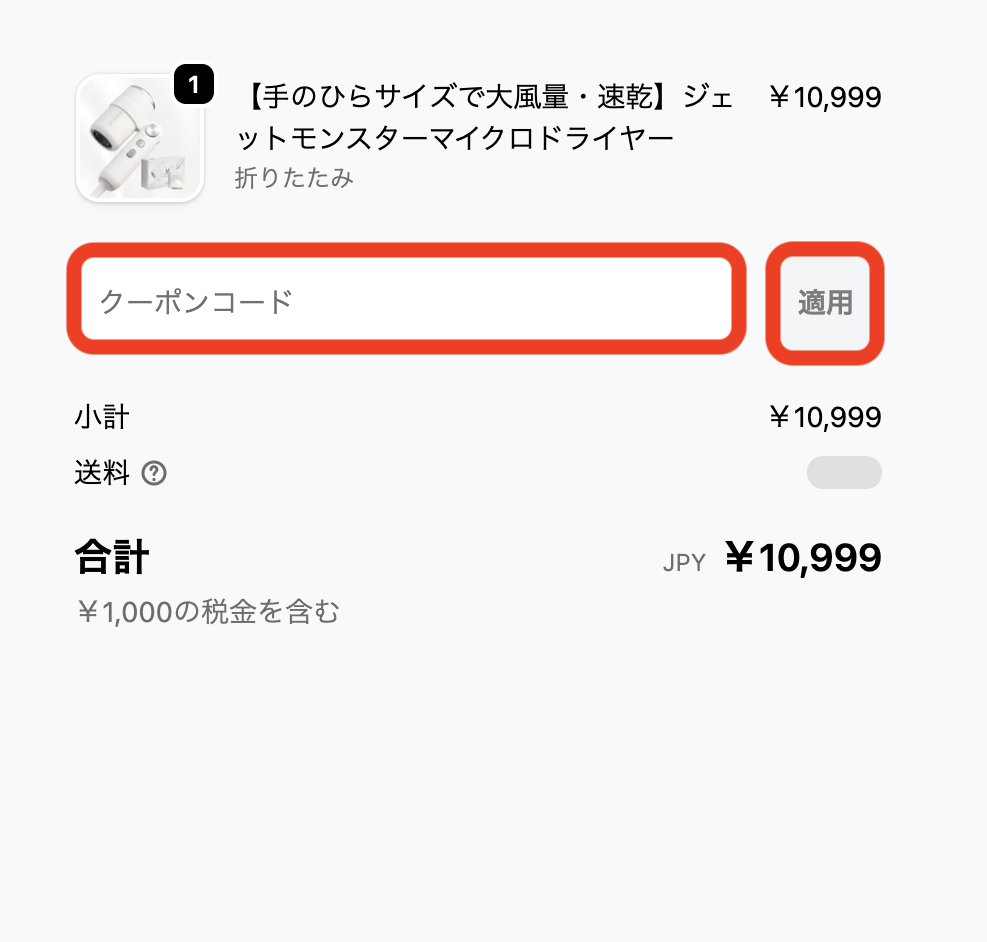The width and height of the screenshot is (987, 942).
Task: Click the 合計 total heading
Action: (112, 558)
